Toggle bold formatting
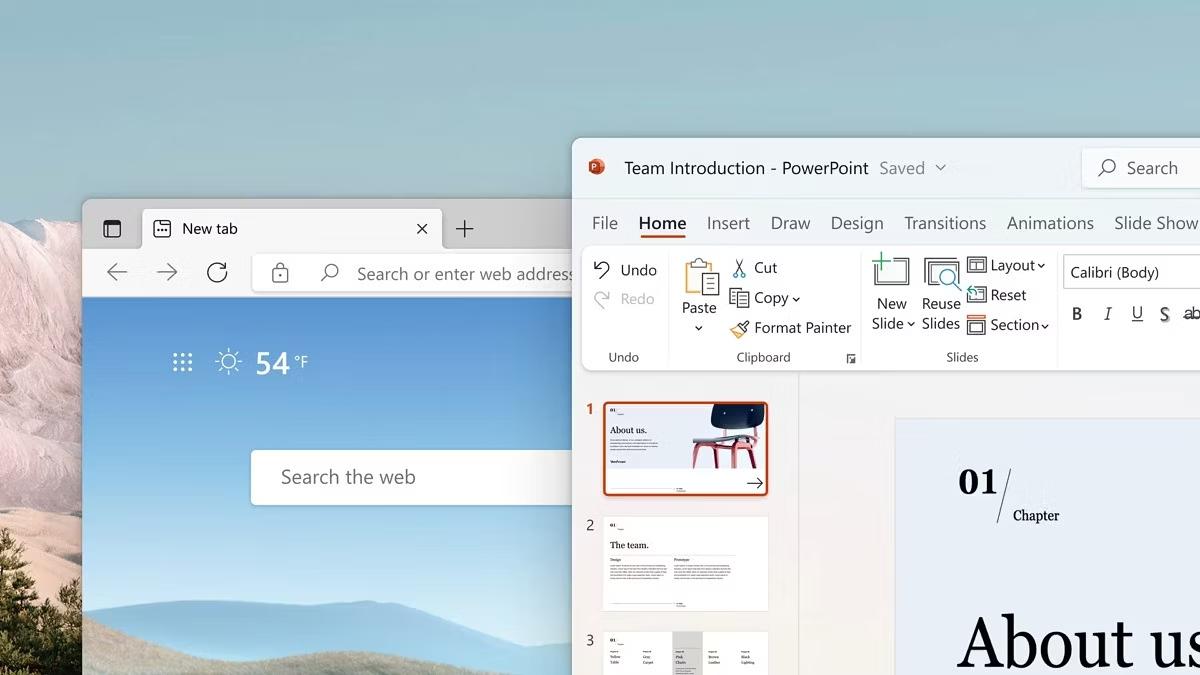1200x675 pixels. (x=1077, y=313)
